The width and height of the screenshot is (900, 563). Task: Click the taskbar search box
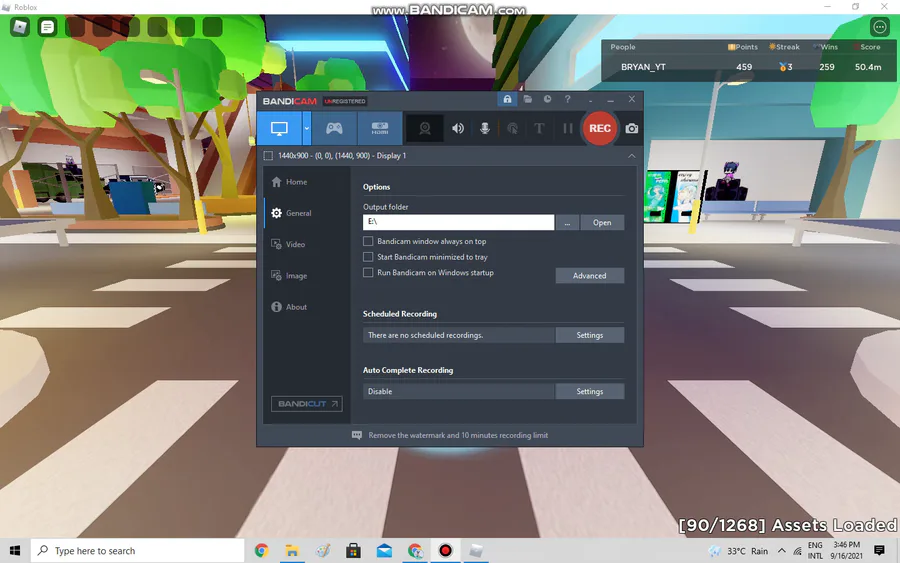[x=137, y=551]
